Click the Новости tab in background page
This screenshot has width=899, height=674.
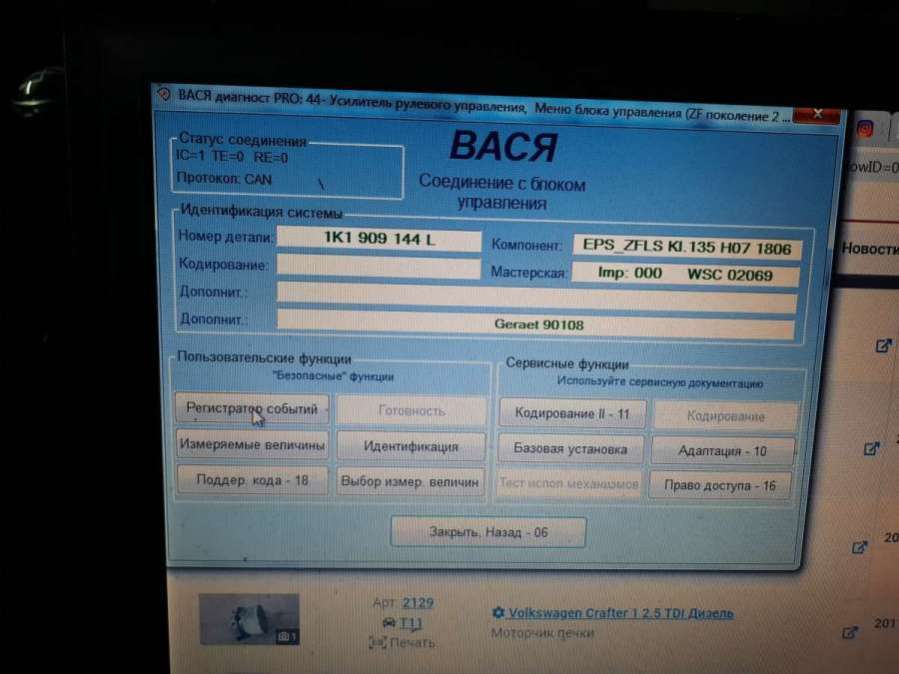click(x=870, y=249)
